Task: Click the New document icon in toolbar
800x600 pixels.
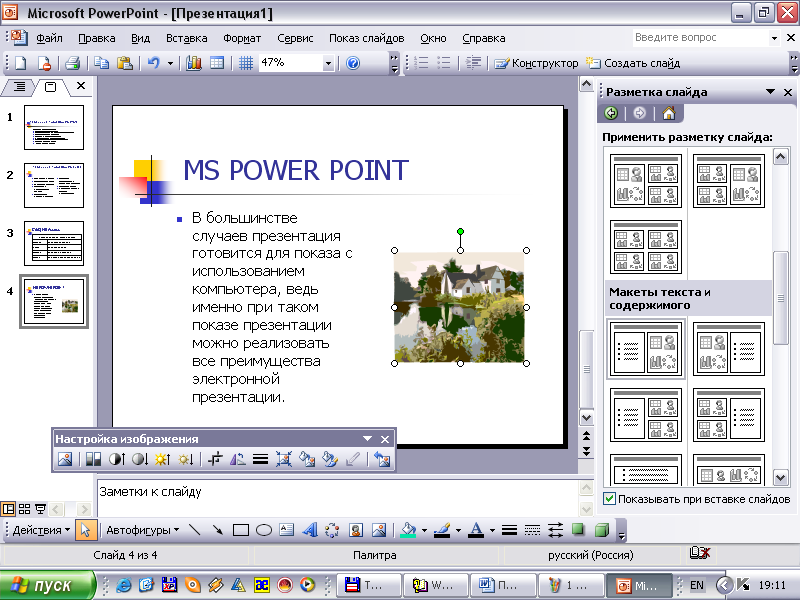Action: pyautogui.click(x=20, y=63)
